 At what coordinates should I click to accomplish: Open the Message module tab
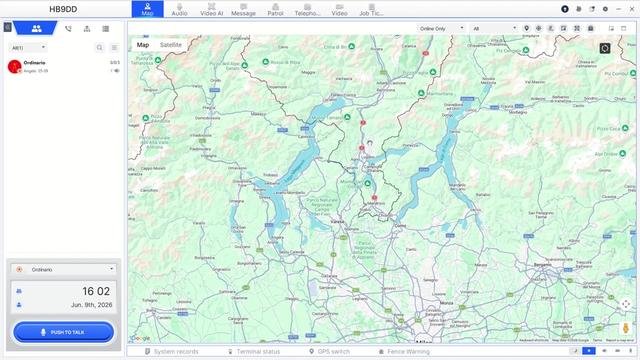[243, 9]
